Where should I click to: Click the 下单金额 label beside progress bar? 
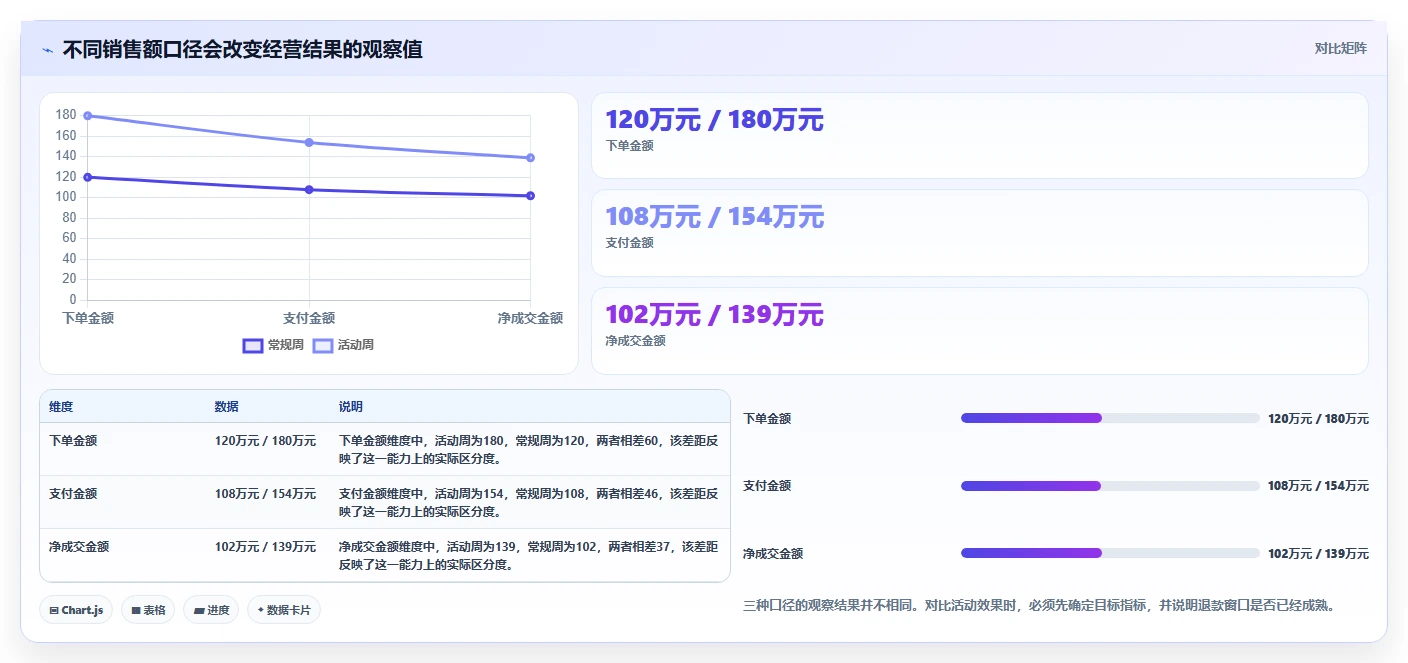click(767, 419)
